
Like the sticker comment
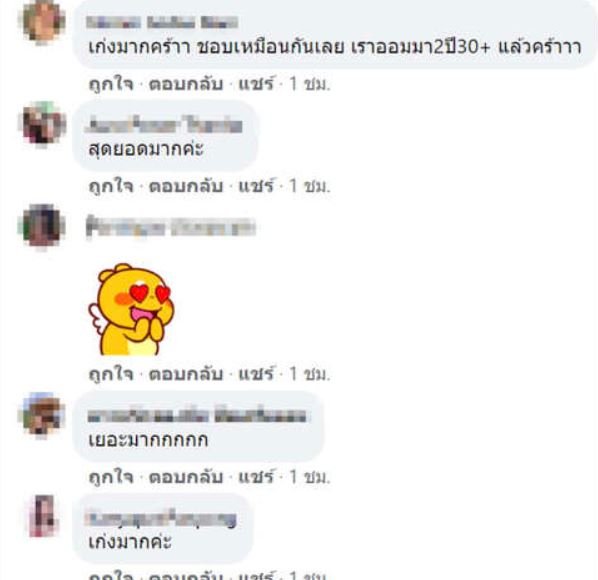pyautogui.click(x=111, y=374)
